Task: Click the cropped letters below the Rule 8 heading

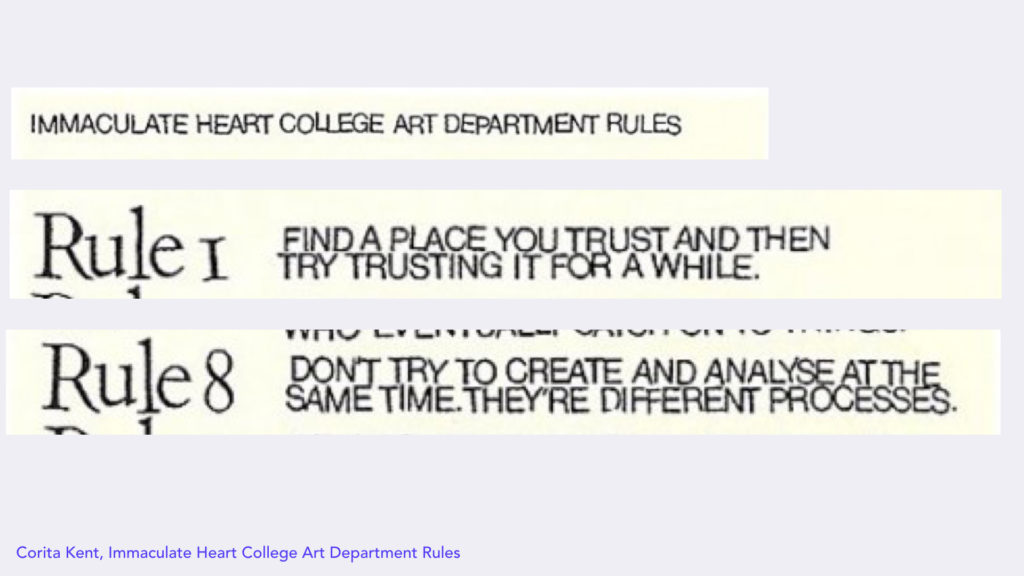Action: click(98, 427)
